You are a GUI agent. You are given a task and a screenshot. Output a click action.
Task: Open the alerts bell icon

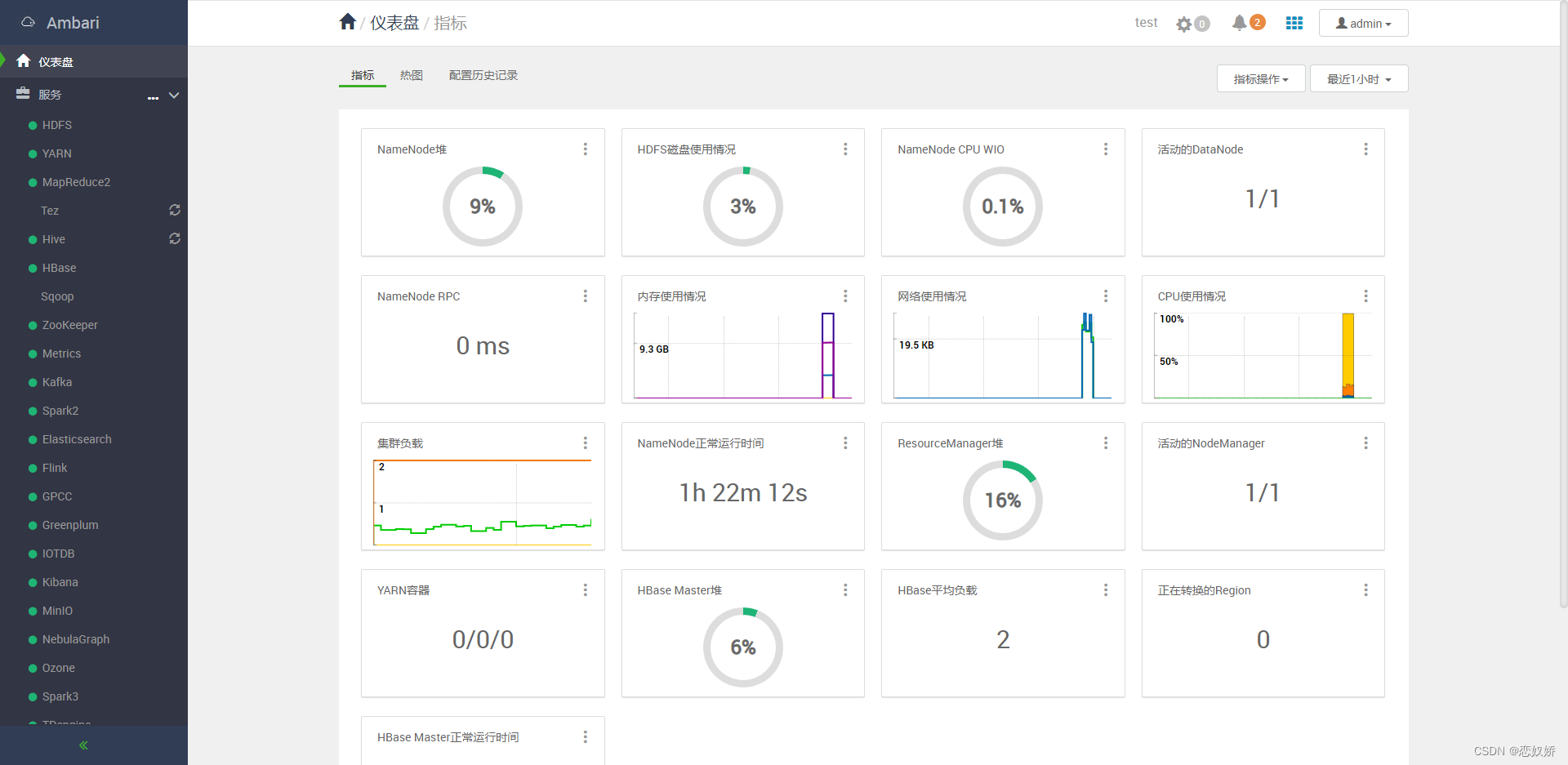(x=1239, y=23)
